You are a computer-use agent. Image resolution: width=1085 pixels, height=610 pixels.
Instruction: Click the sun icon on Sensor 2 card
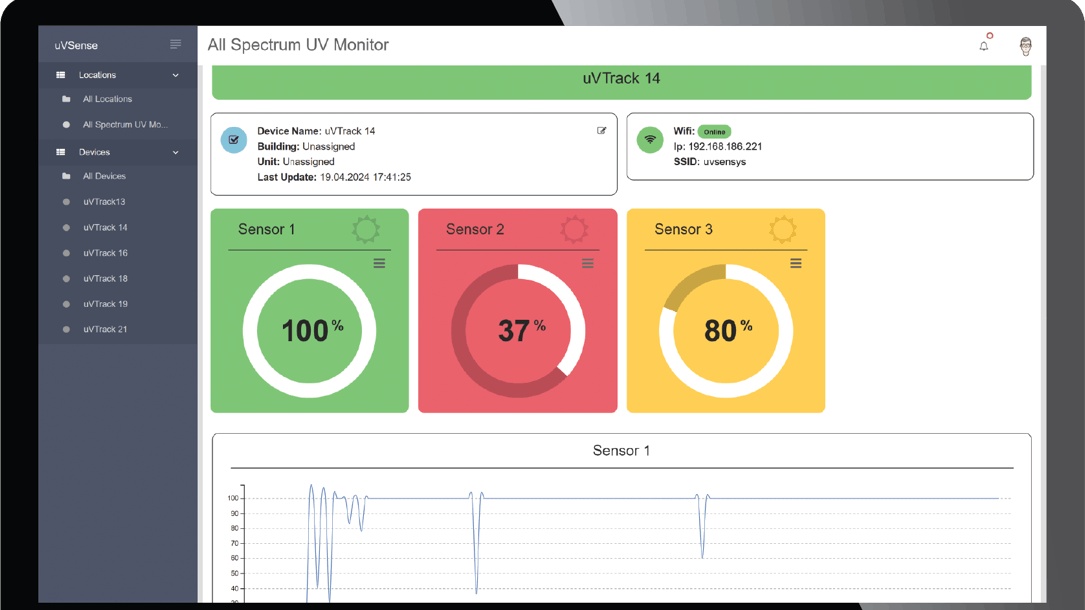tap(575, 230)
